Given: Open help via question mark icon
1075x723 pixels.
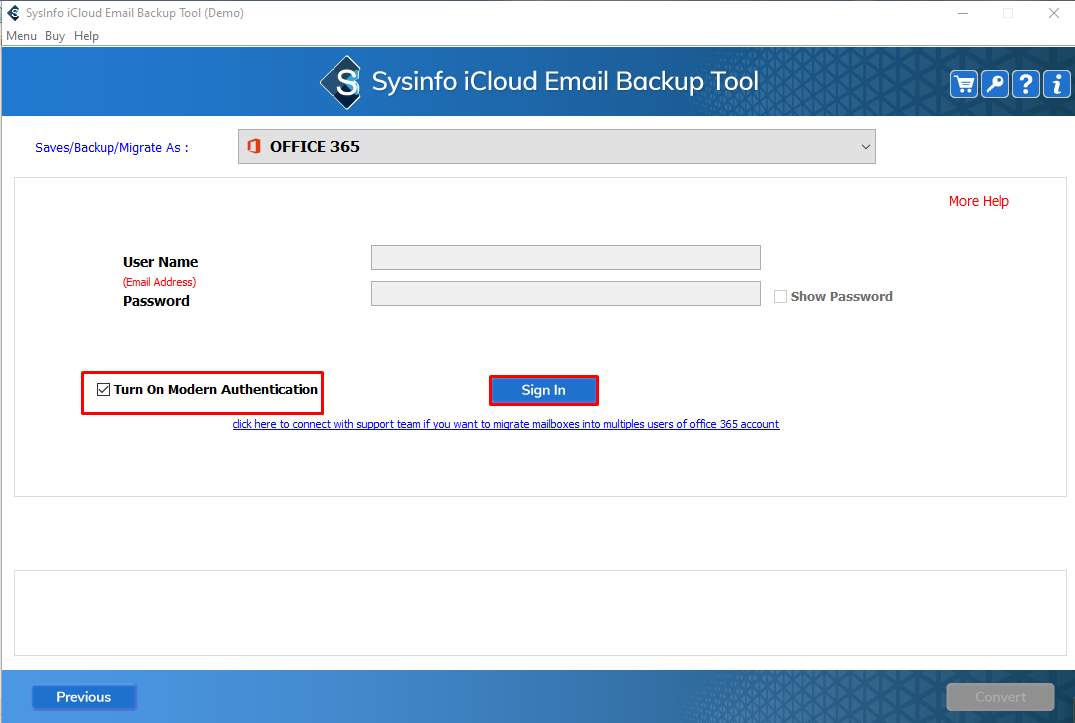Looking at the screenshot, I should coord(1026,84).
